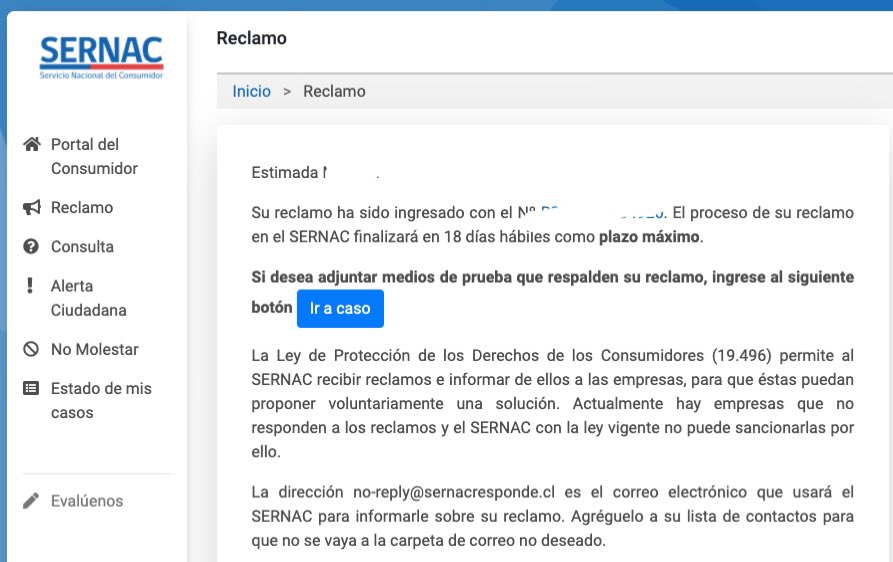Go to the Inicio breadcrumb link

[251, 91]
